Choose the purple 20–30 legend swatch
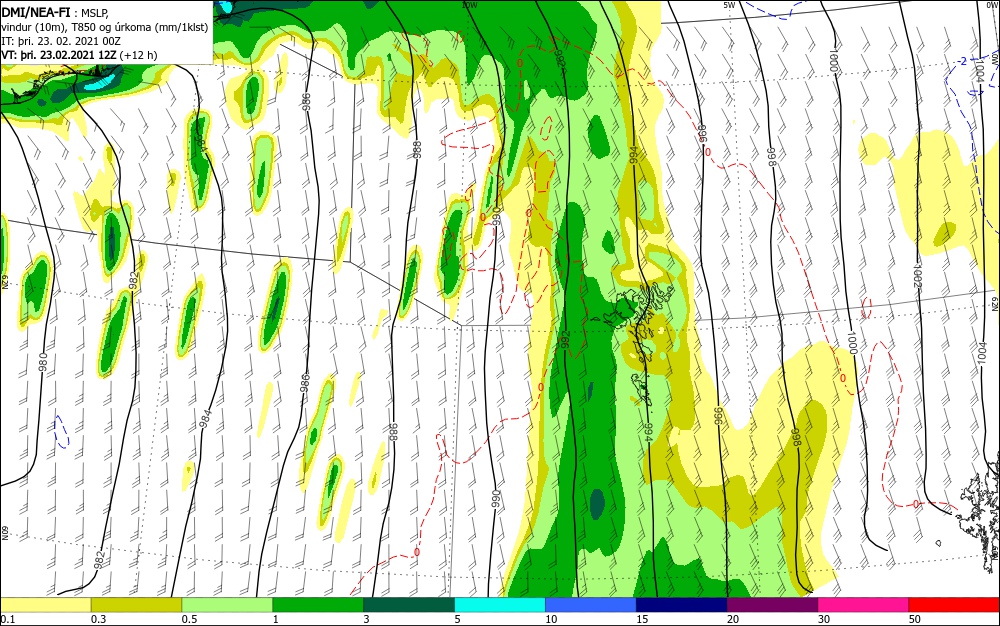This screenshot has height=626, width=1000. [x=772, y=605]
